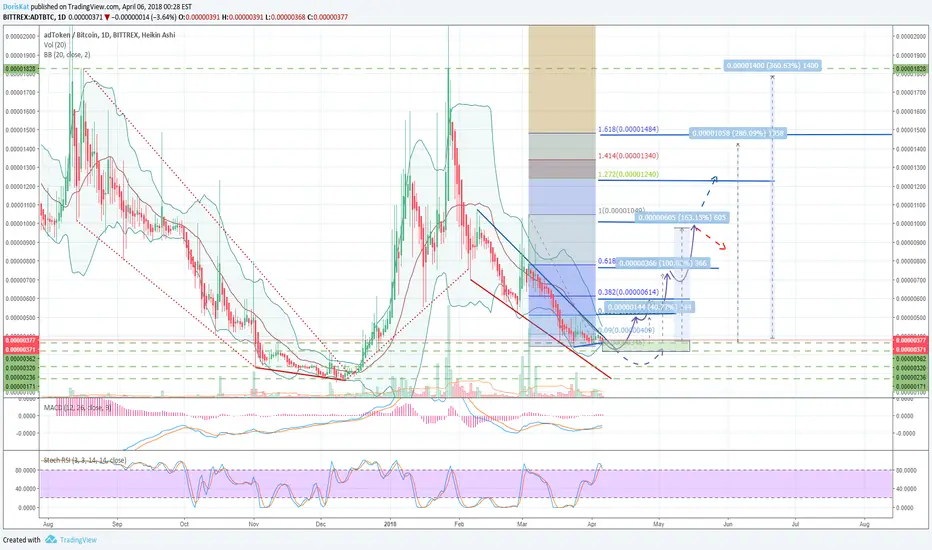Screen dimensions: 932x550
Task: Click the green 0.00001828 tag on right scale
Action: [909, 69]
